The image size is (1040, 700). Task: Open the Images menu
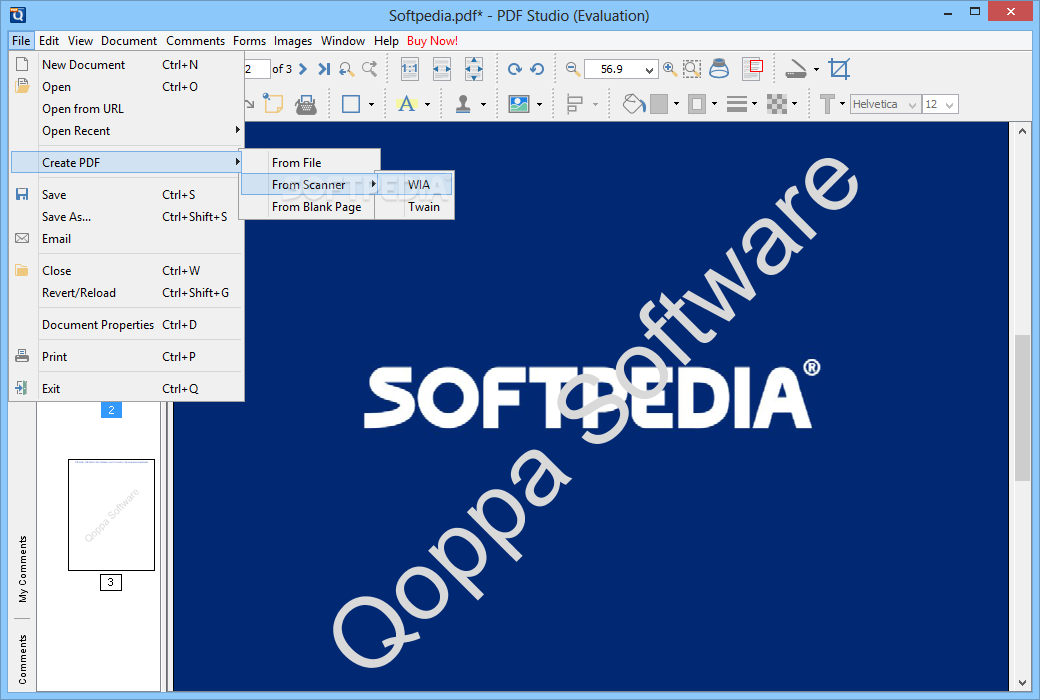pyautogui.click(x=292, y=40)
